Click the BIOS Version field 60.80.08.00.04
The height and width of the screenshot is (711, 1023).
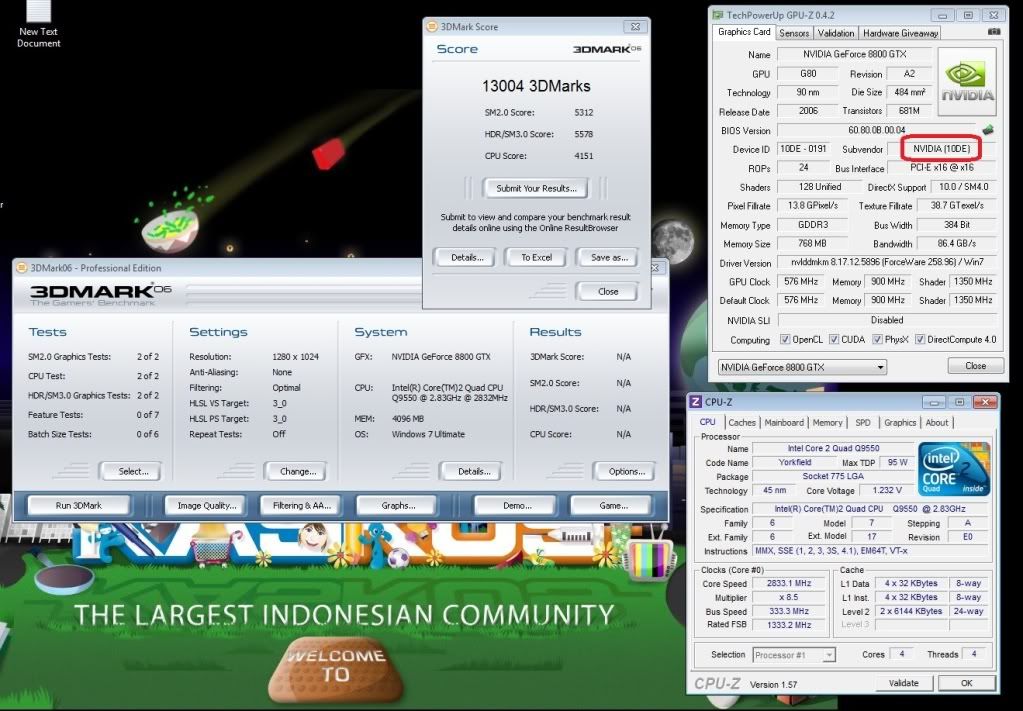click(x=876, y=130)
